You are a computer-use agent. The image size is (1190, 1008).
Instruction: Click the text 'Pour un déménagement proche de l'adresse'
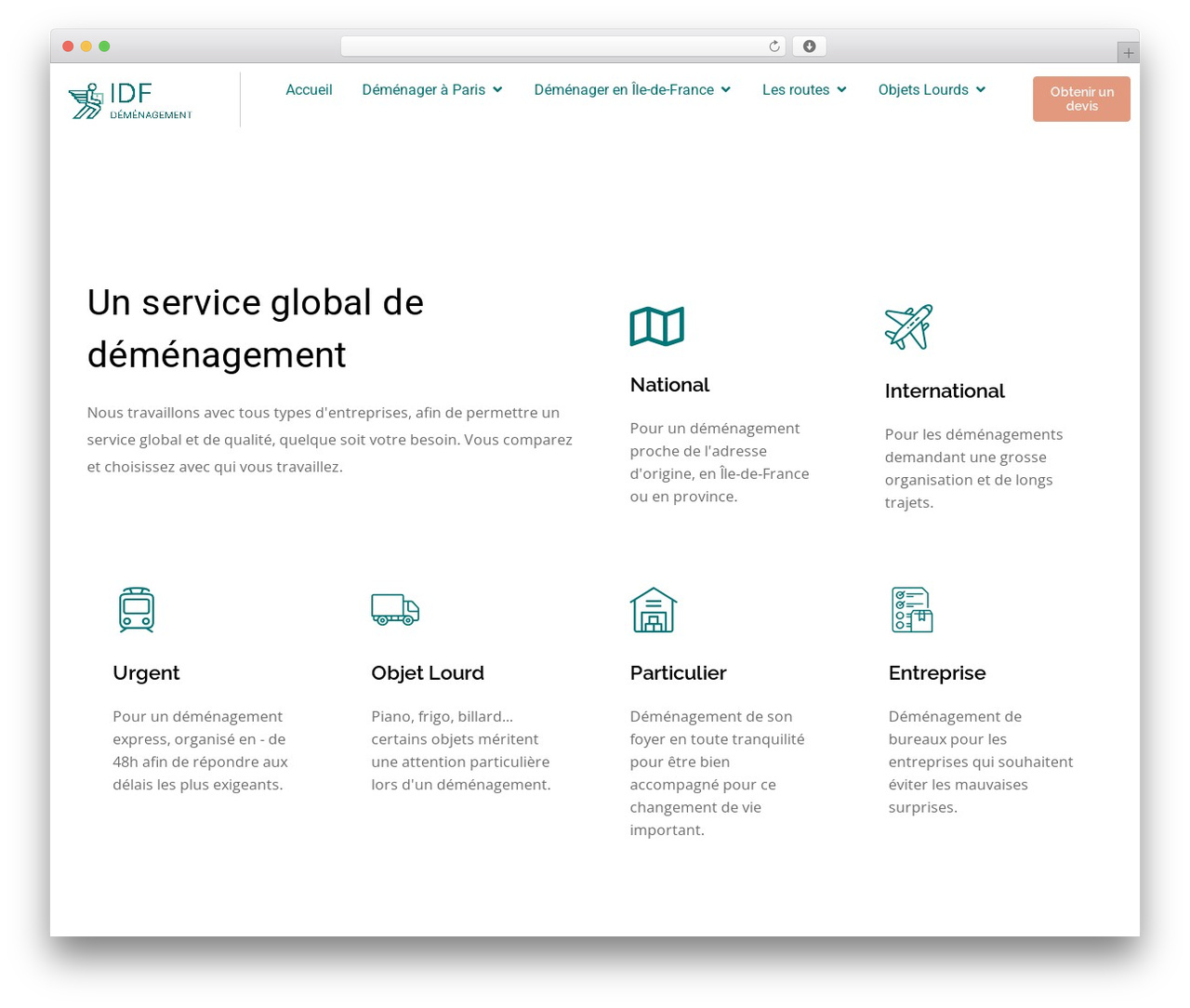coord(720,462)
